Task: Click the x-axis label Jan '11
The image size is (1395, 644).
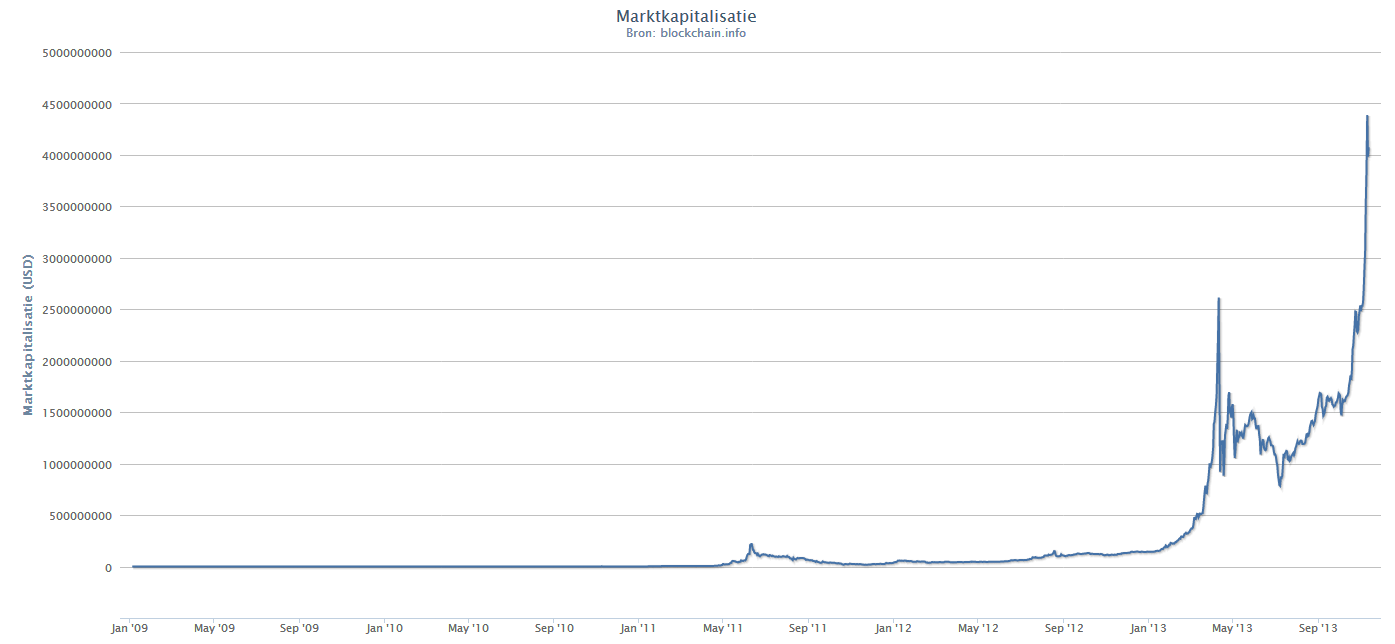Action: [x=639, y=629]
